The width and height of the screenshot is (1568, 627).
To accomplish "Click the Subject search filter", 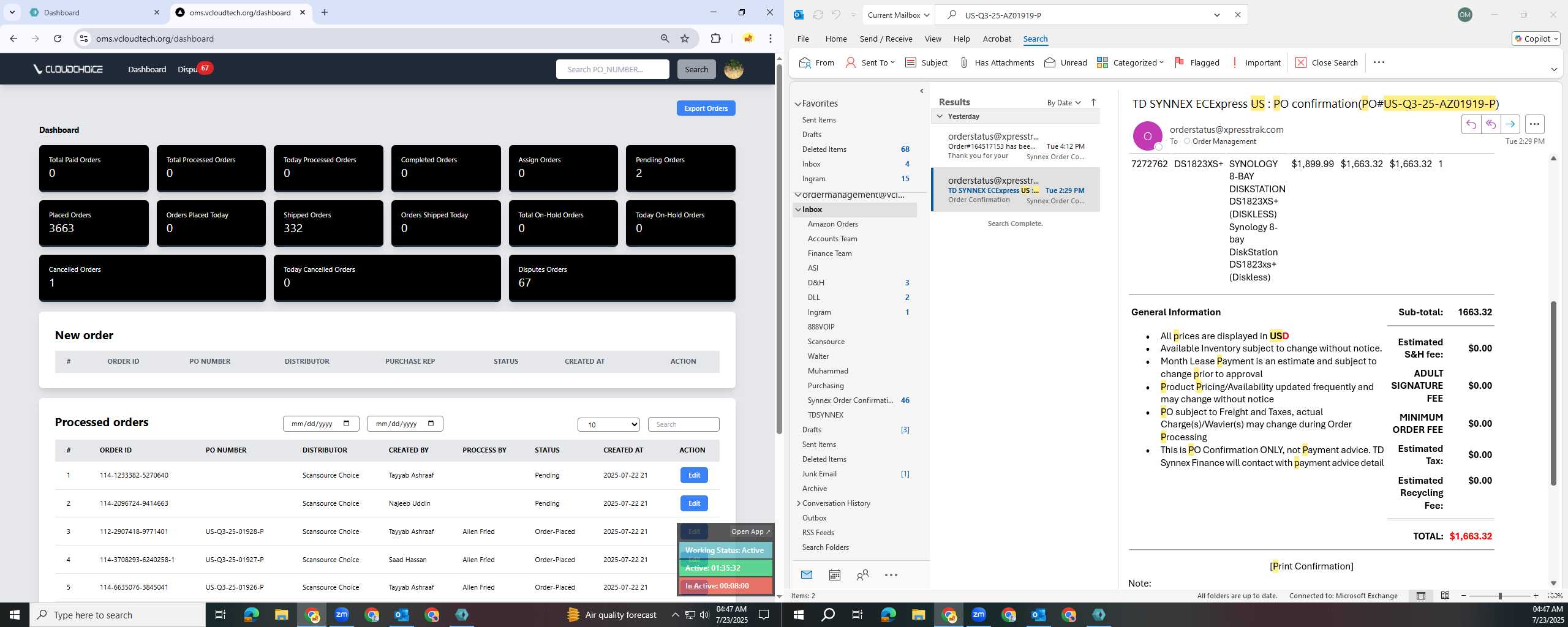I will [926, 62].
